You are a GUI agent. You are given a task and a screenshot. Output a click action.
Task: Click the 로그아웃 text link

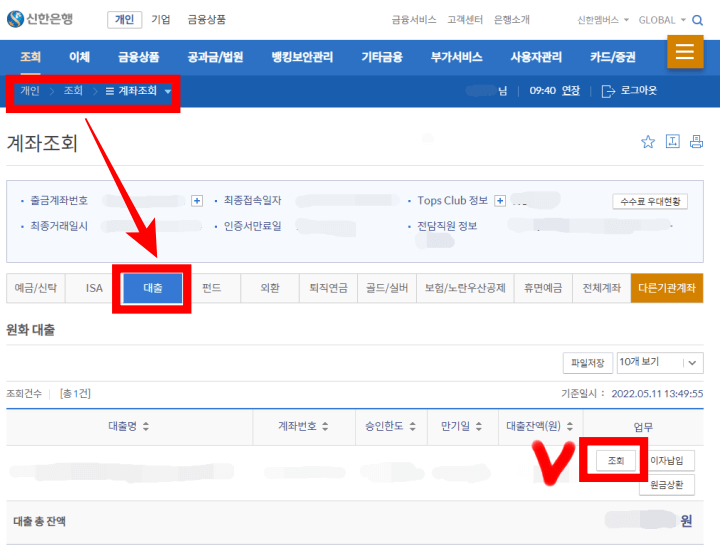coord(639,90)
